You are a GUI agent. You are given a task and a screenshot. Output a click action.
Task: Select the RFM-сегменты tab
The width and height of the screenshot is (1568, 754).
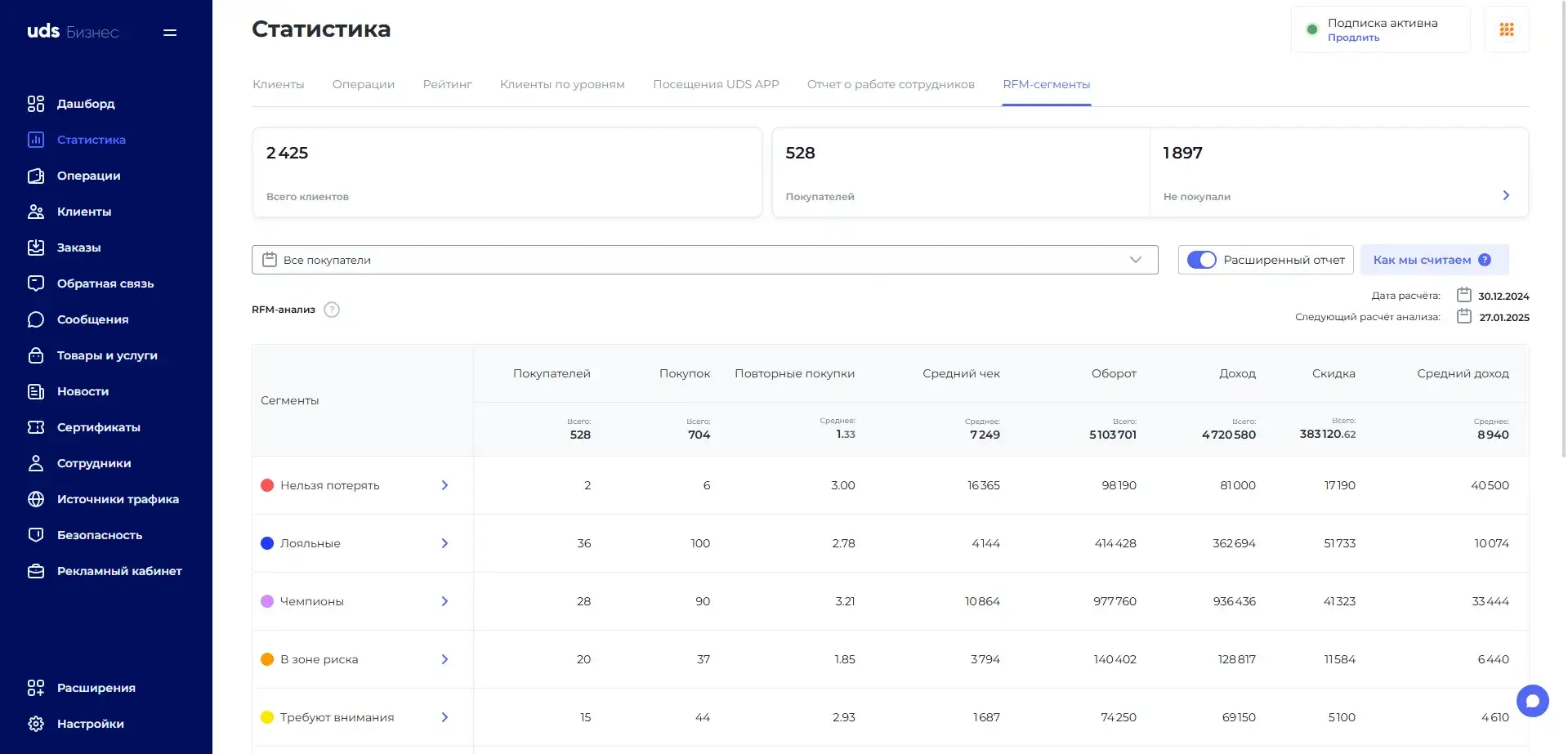click(x=1047, y=84)
